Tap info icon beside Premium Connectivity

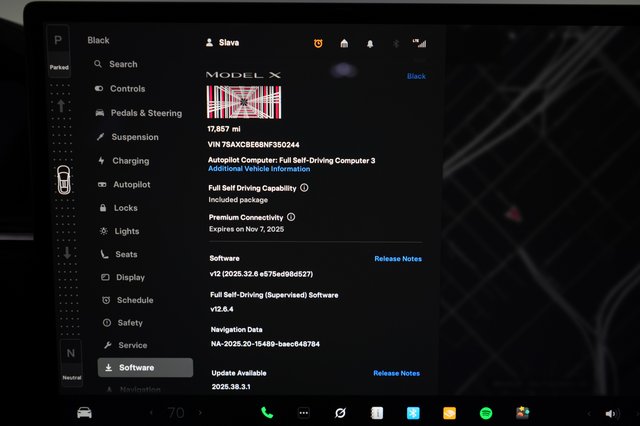point(291,217)
